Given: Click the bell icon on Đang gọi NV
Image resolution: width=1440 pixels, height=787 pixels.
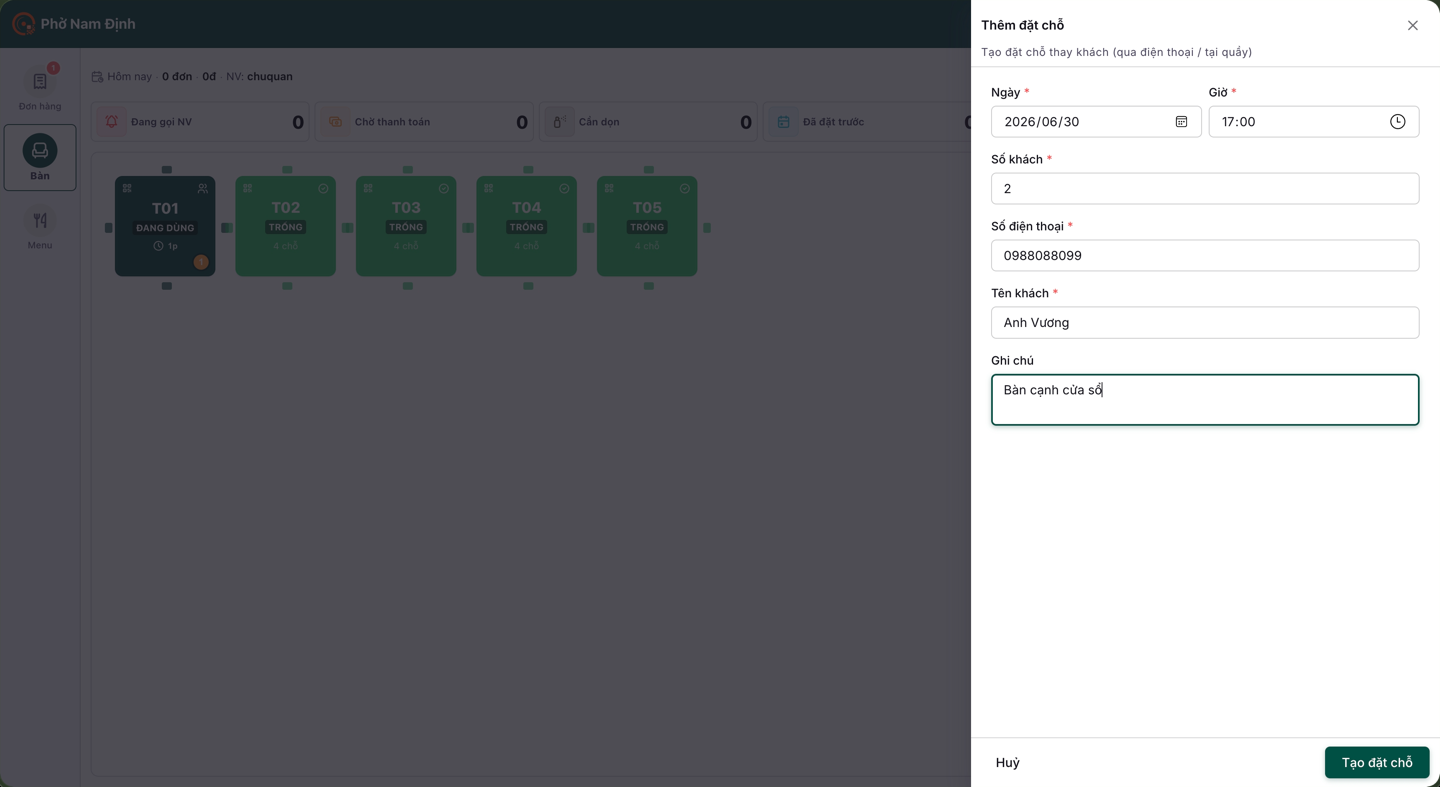Looking at the screenshot, I should tap(112, 122).
